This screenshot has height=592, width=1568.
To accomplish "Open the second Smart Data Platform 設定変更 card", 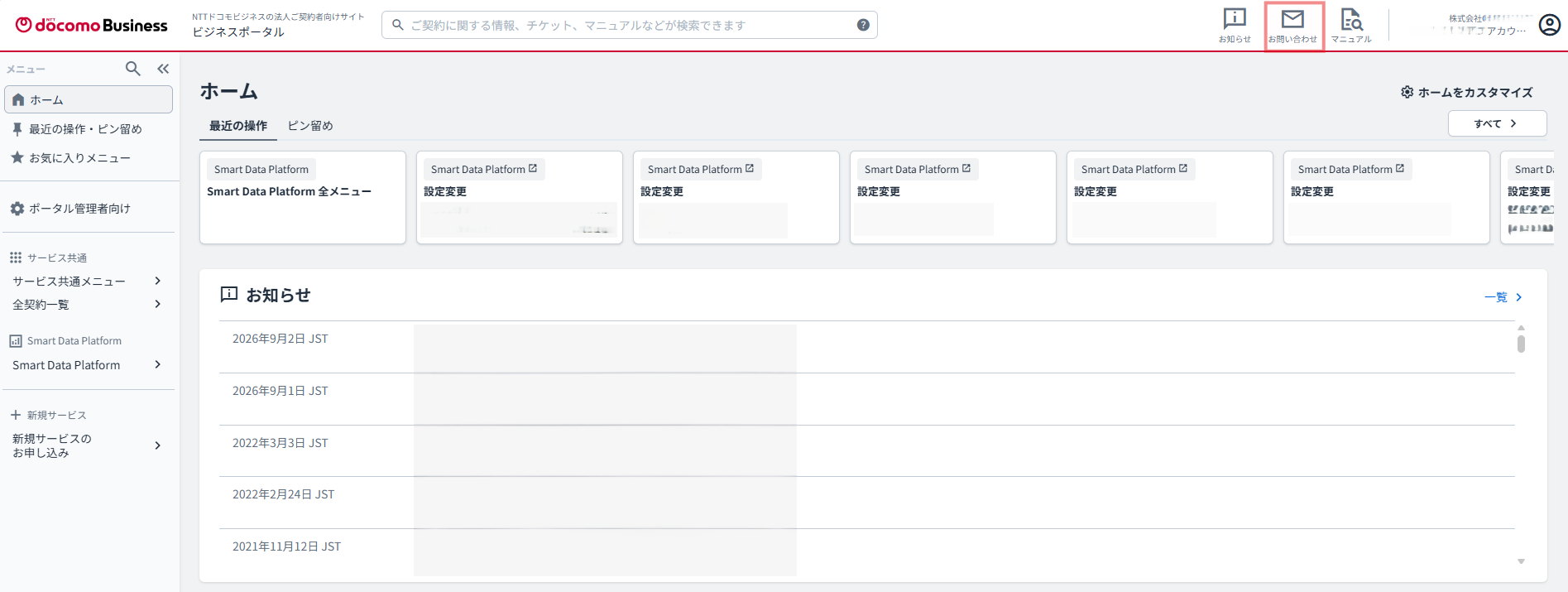I will click(x=520, y=197).
